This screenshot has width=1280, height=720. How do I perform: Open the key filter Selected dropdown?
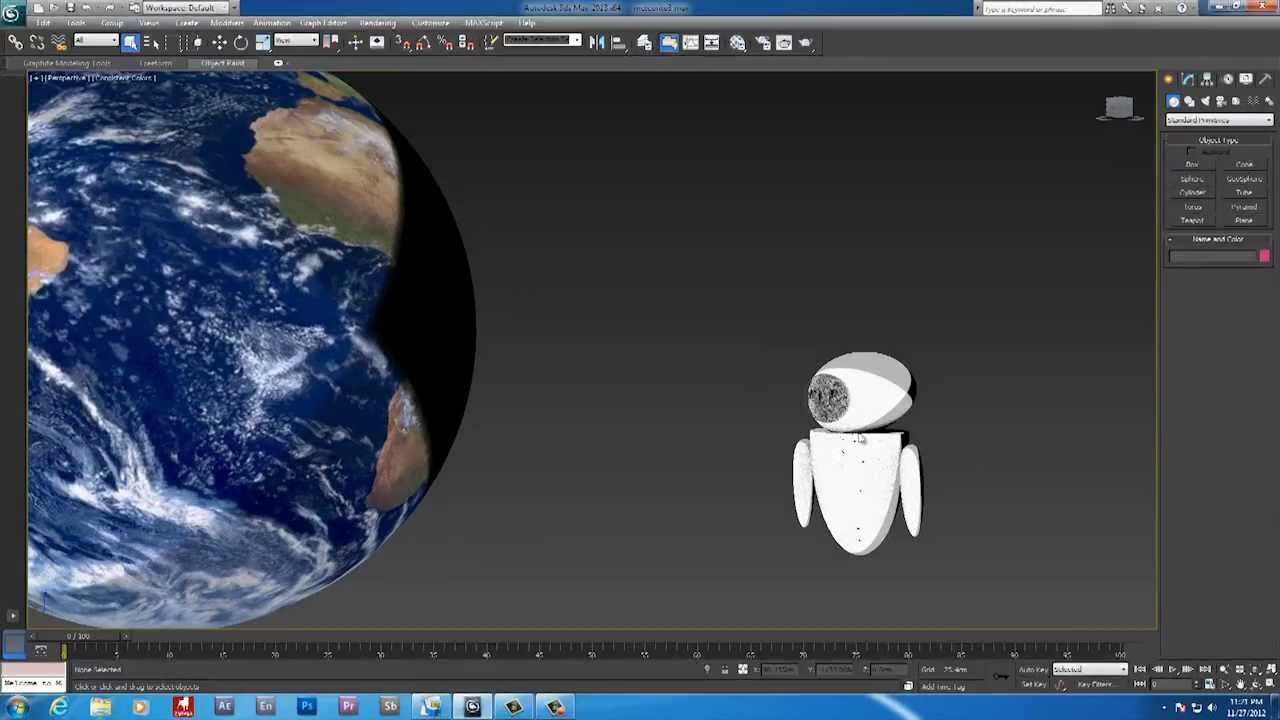point(1090,669)
